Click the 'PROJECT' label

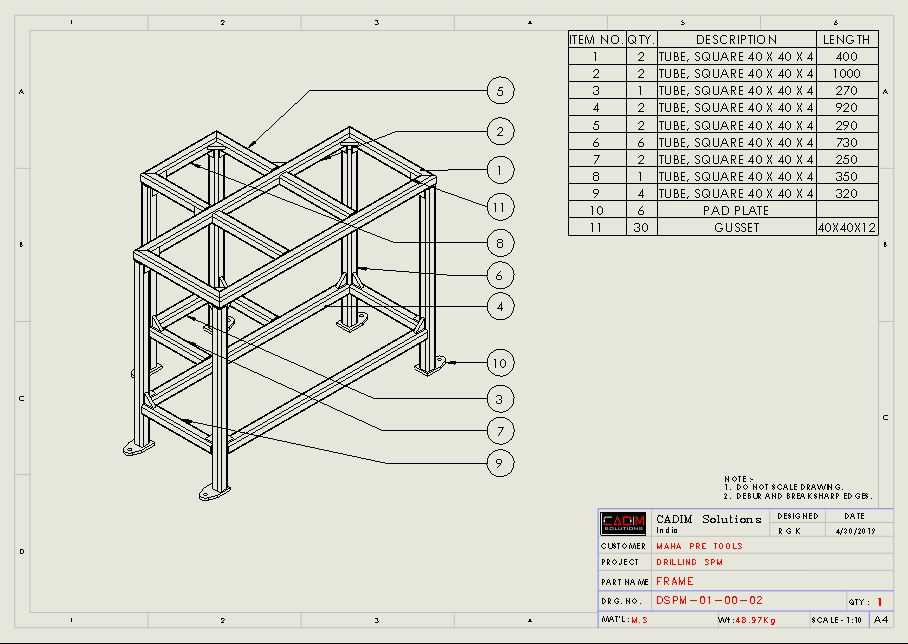[620, 562]
